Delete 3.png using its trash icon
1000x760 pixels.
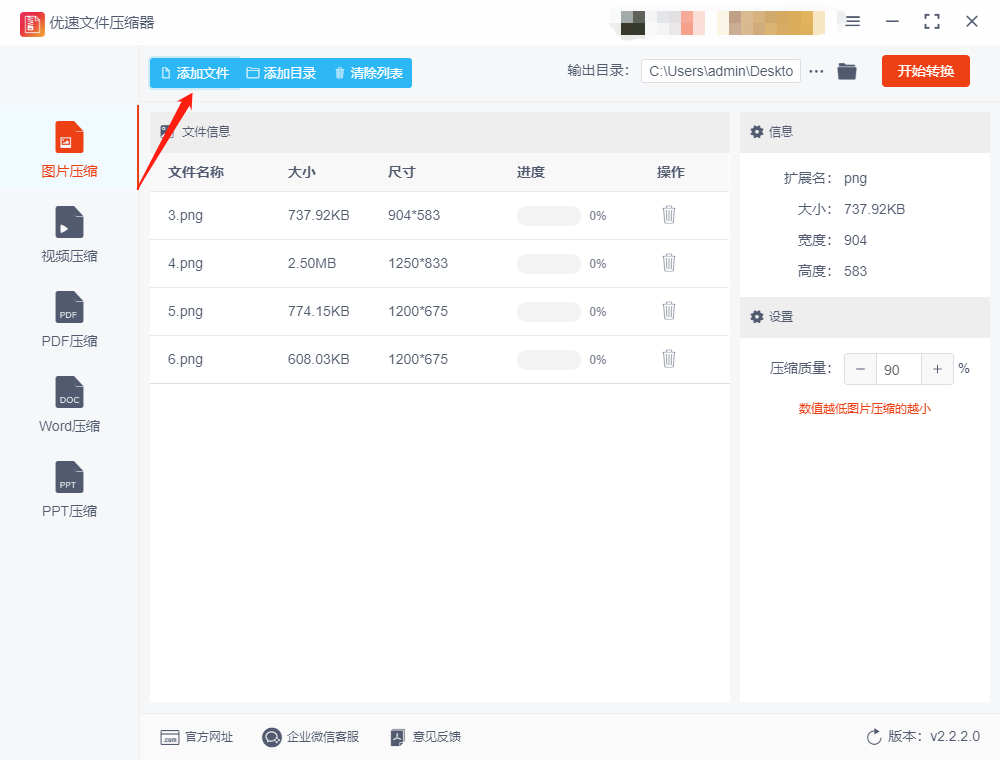pyautogui.click(x=668, y=214)
